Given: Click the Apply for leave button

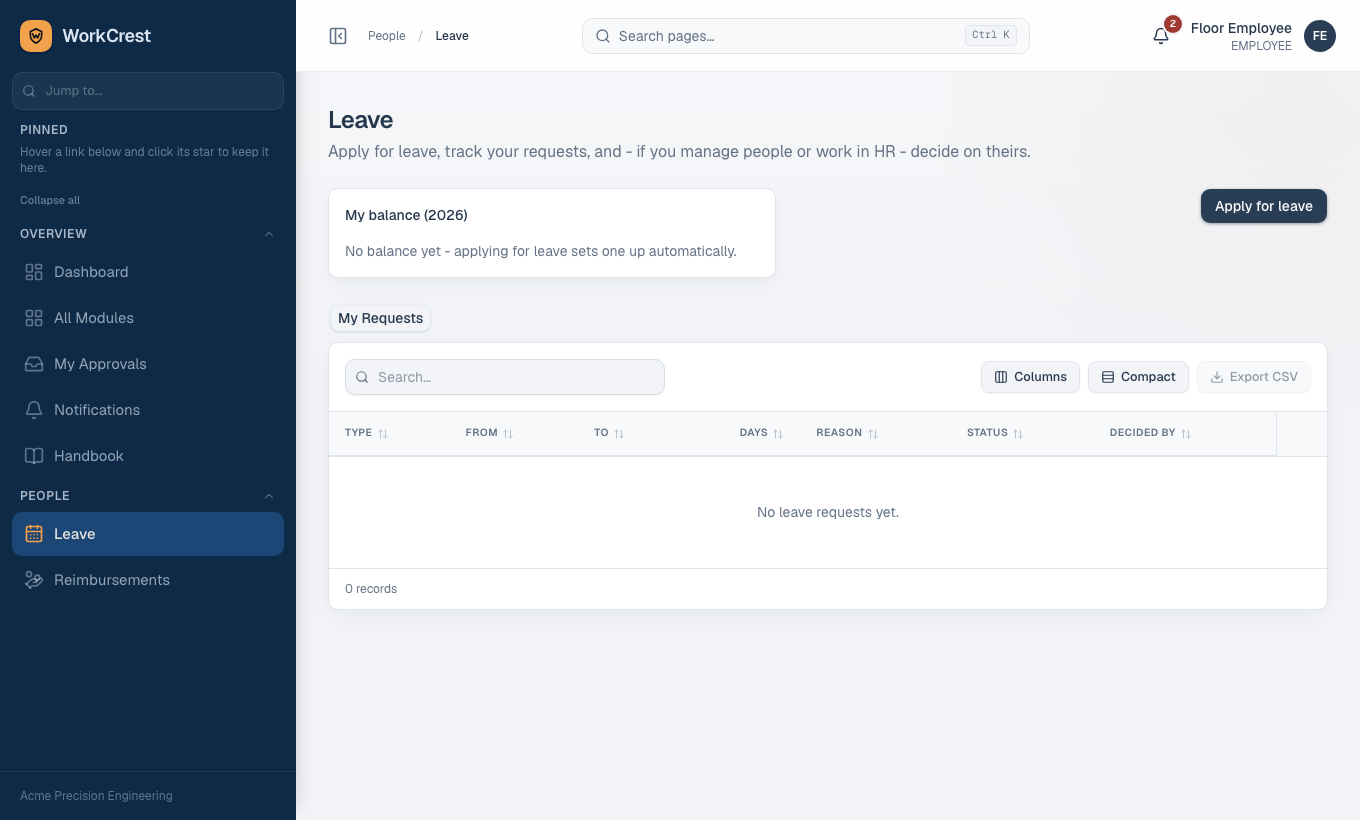Looking at the screenshot, I should click(x=1264, y=206).
